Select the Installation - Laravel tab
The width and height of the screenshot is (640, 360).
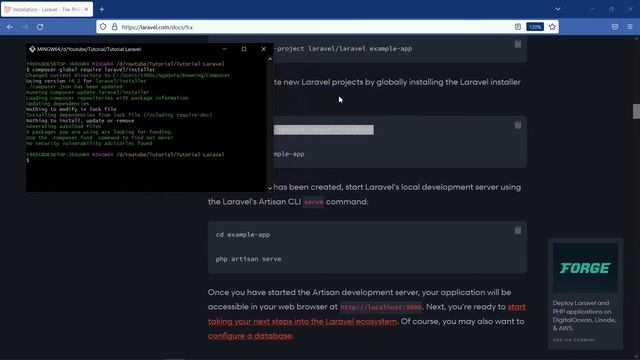click(47, 9)
